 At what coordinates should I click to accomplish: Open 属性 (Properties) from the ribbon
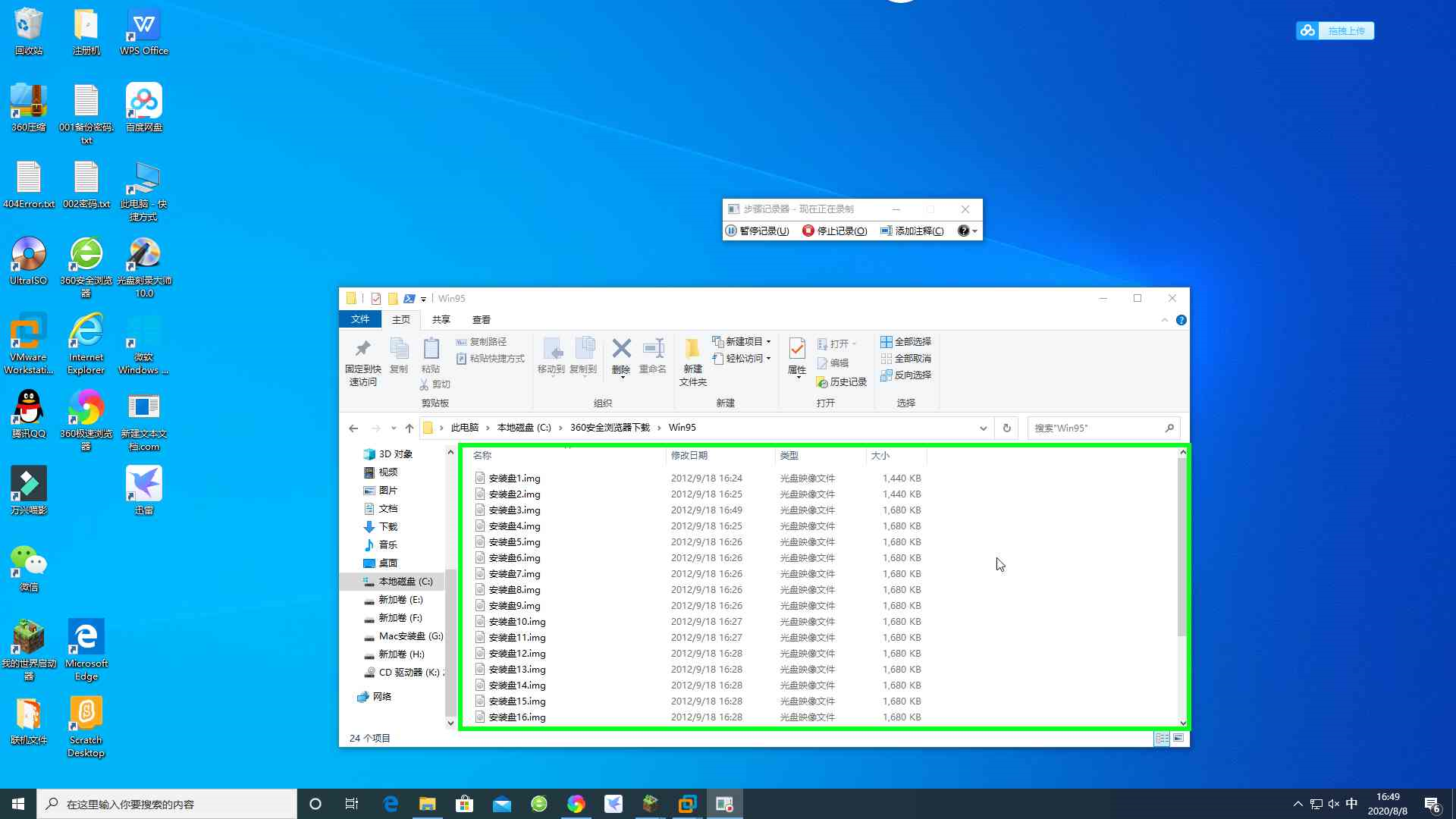[795, 356]
